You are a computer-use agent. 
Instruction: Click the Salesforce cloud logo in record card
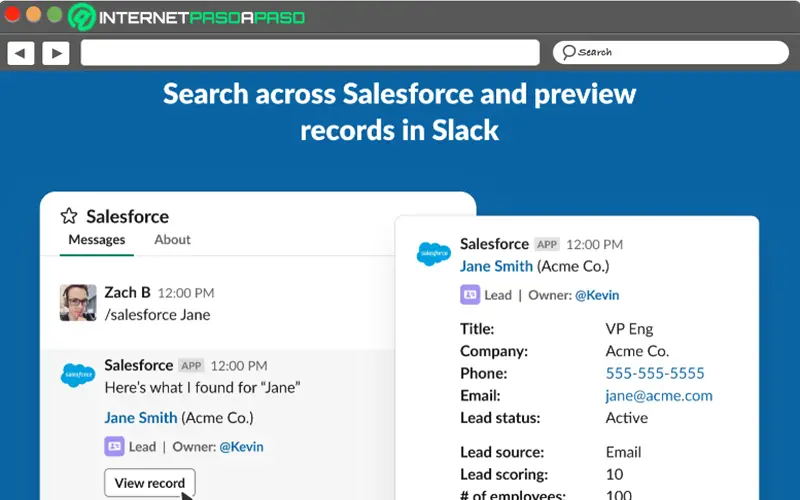(x=434, y=254)
